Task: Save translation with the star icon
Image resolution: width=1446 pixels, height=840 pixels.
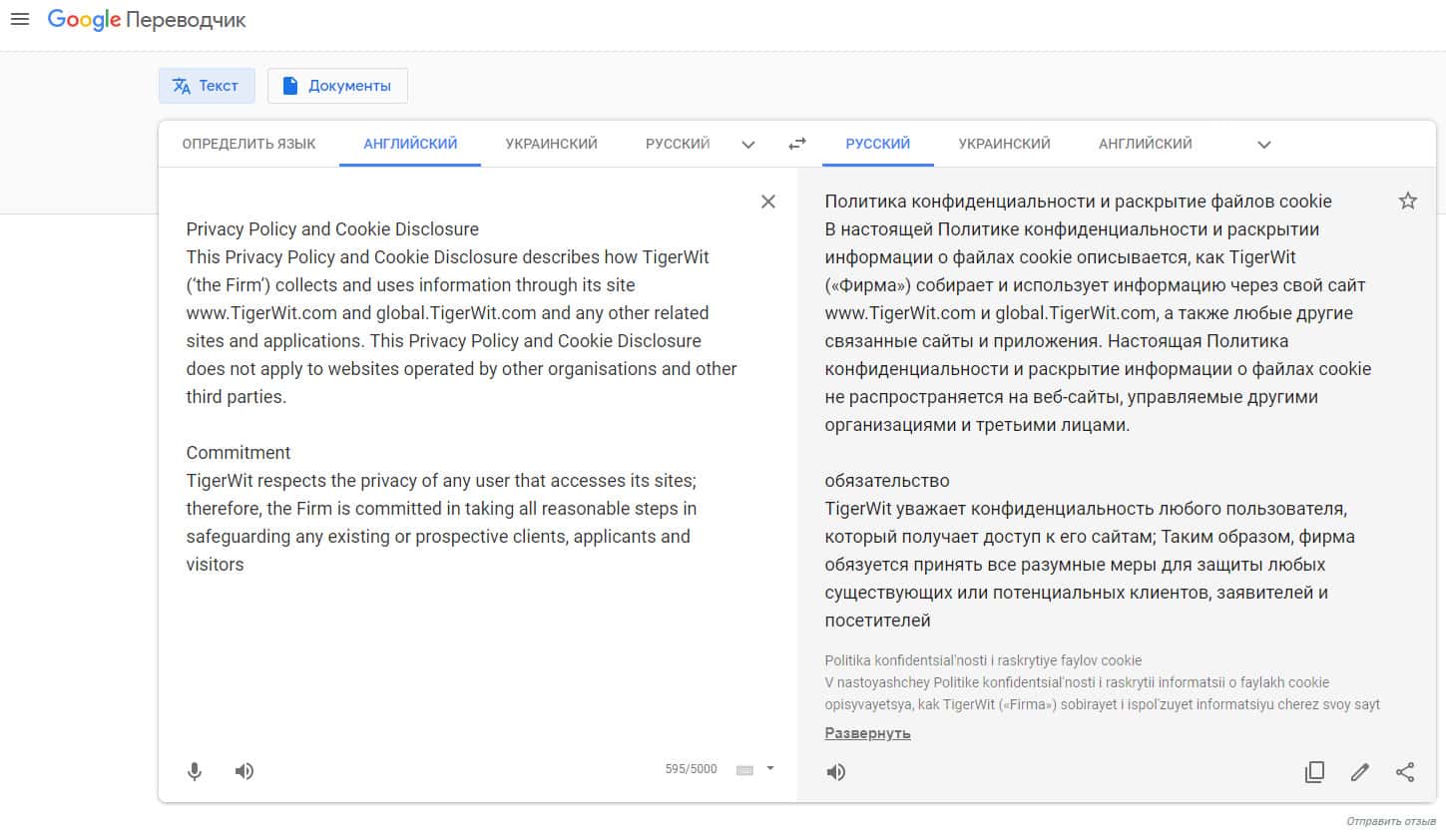Action: [x=1407, y=201]
